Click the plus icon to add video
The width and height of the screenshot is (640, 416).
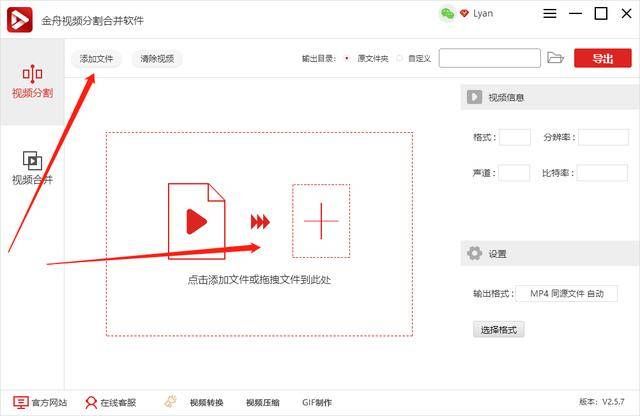(x=320, y=221)
